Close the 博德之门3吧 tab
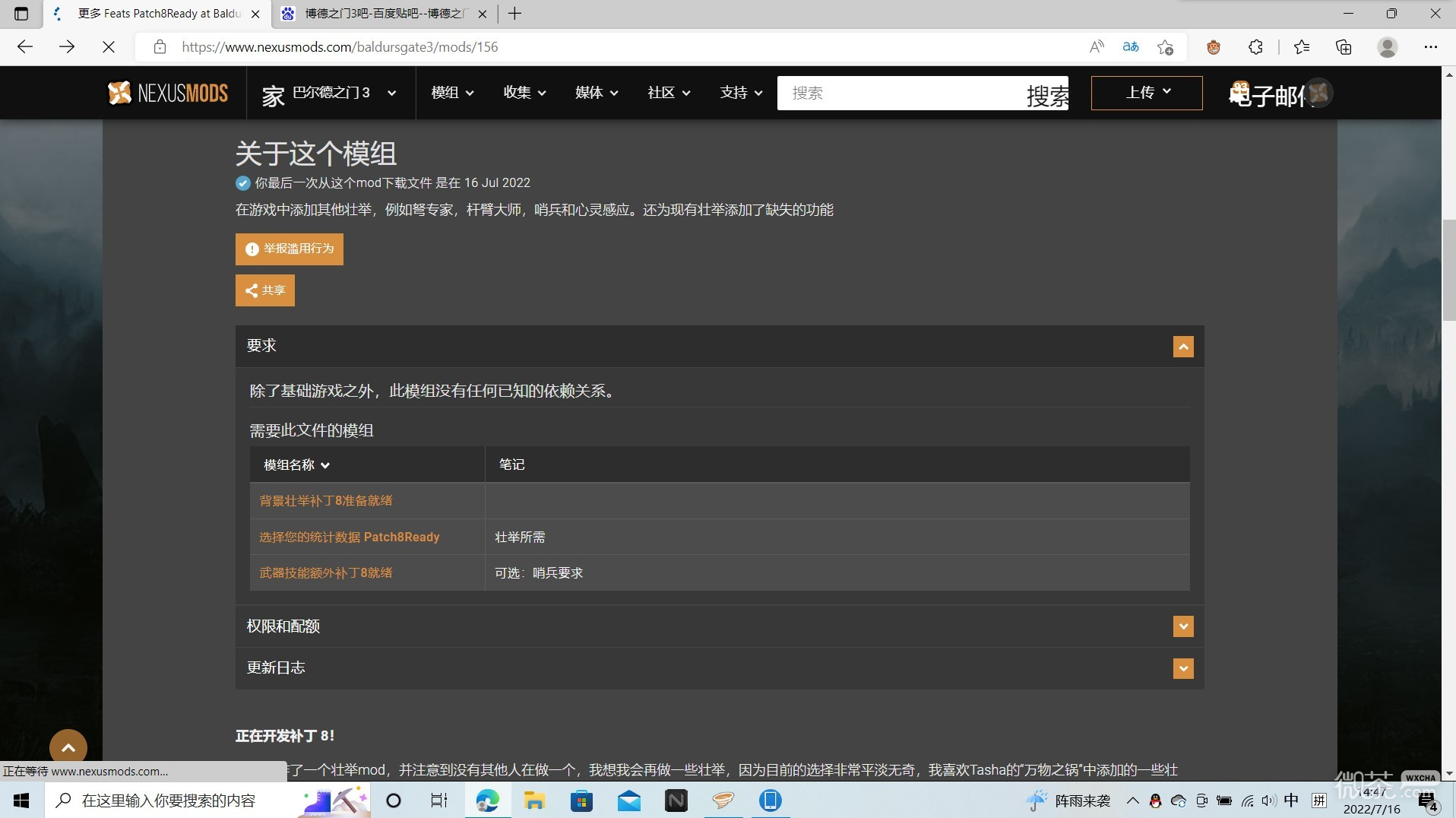1456x818 pixels. click(483, 14)
